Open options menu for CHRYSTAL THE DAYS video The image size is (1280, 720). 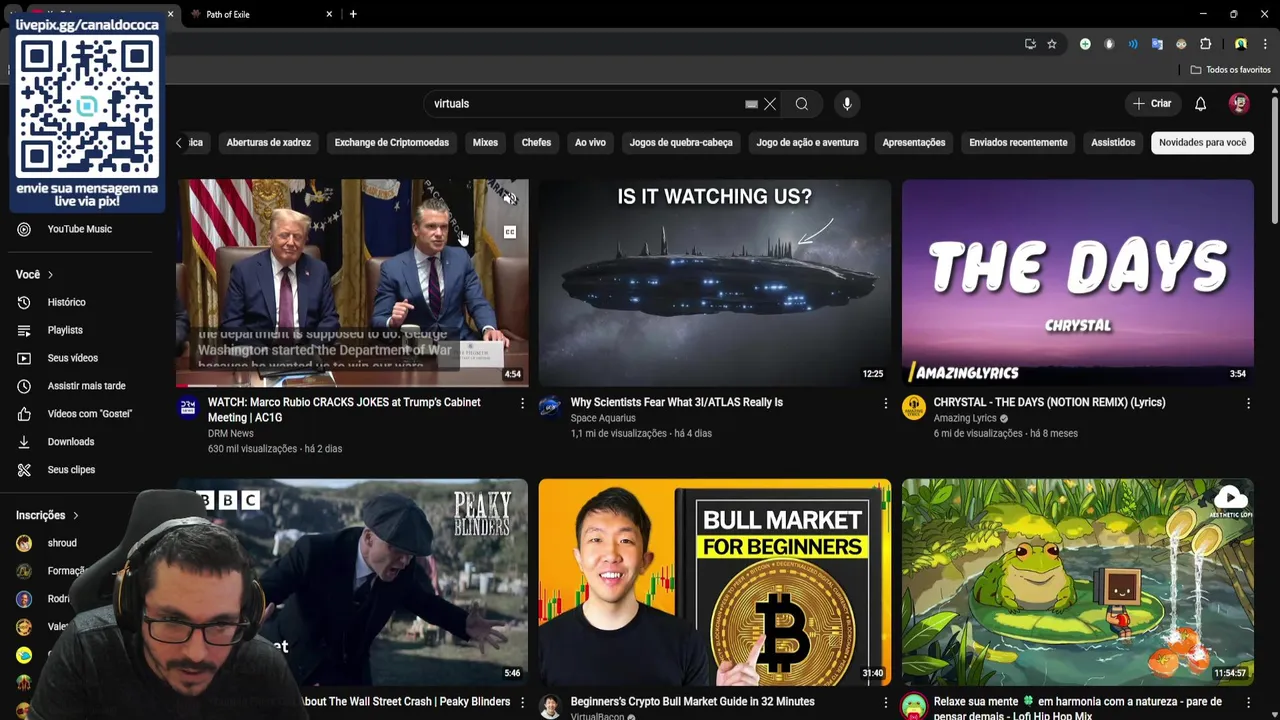(1248, 403)
